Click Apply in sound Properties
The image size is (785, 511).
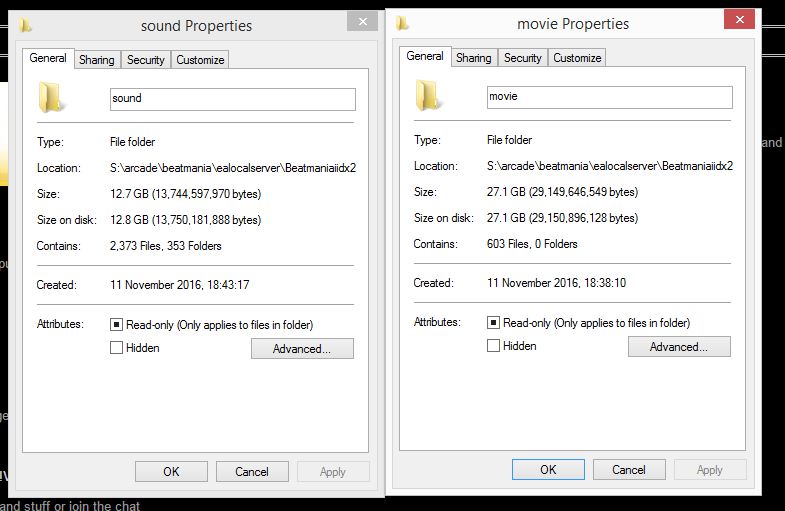click(333, 471)
